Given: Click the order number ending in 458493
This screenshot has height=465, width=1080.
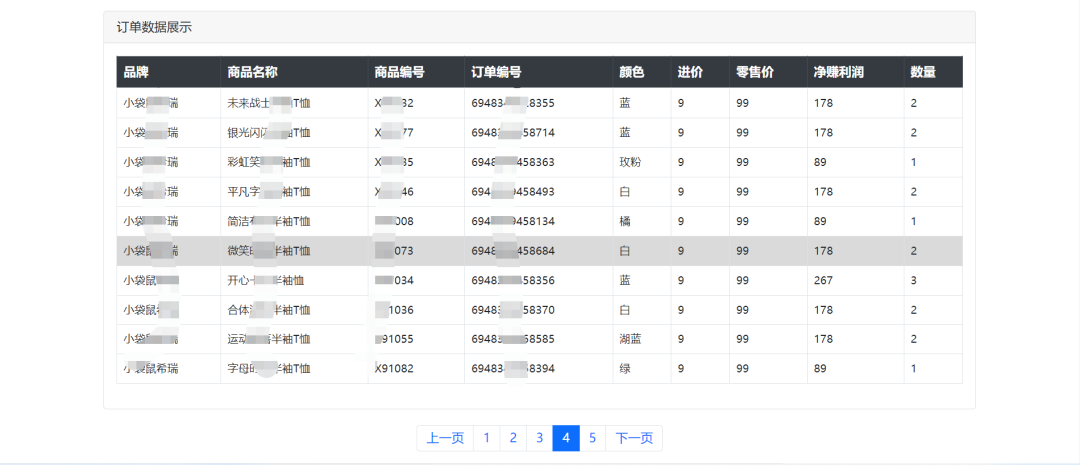Looking at the screenshot, I should click(513, 192).
